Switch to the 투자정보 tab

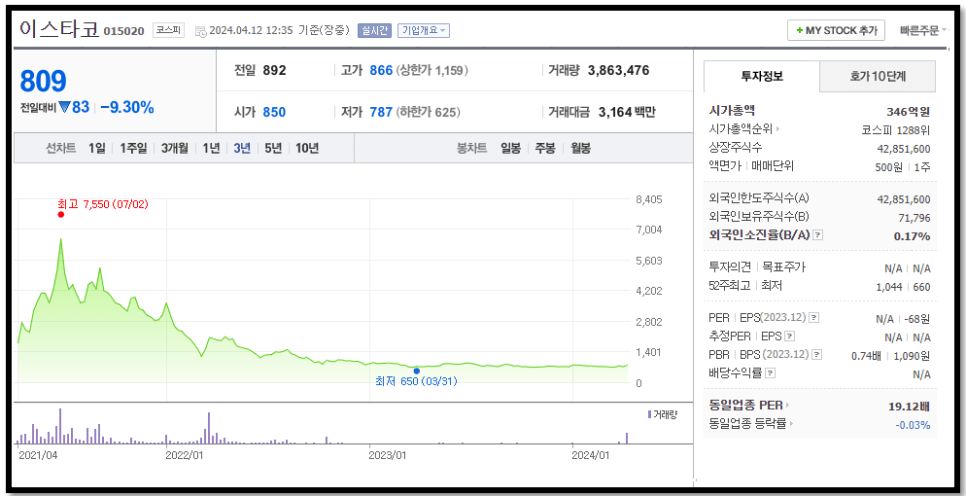[x=761, y=76]
